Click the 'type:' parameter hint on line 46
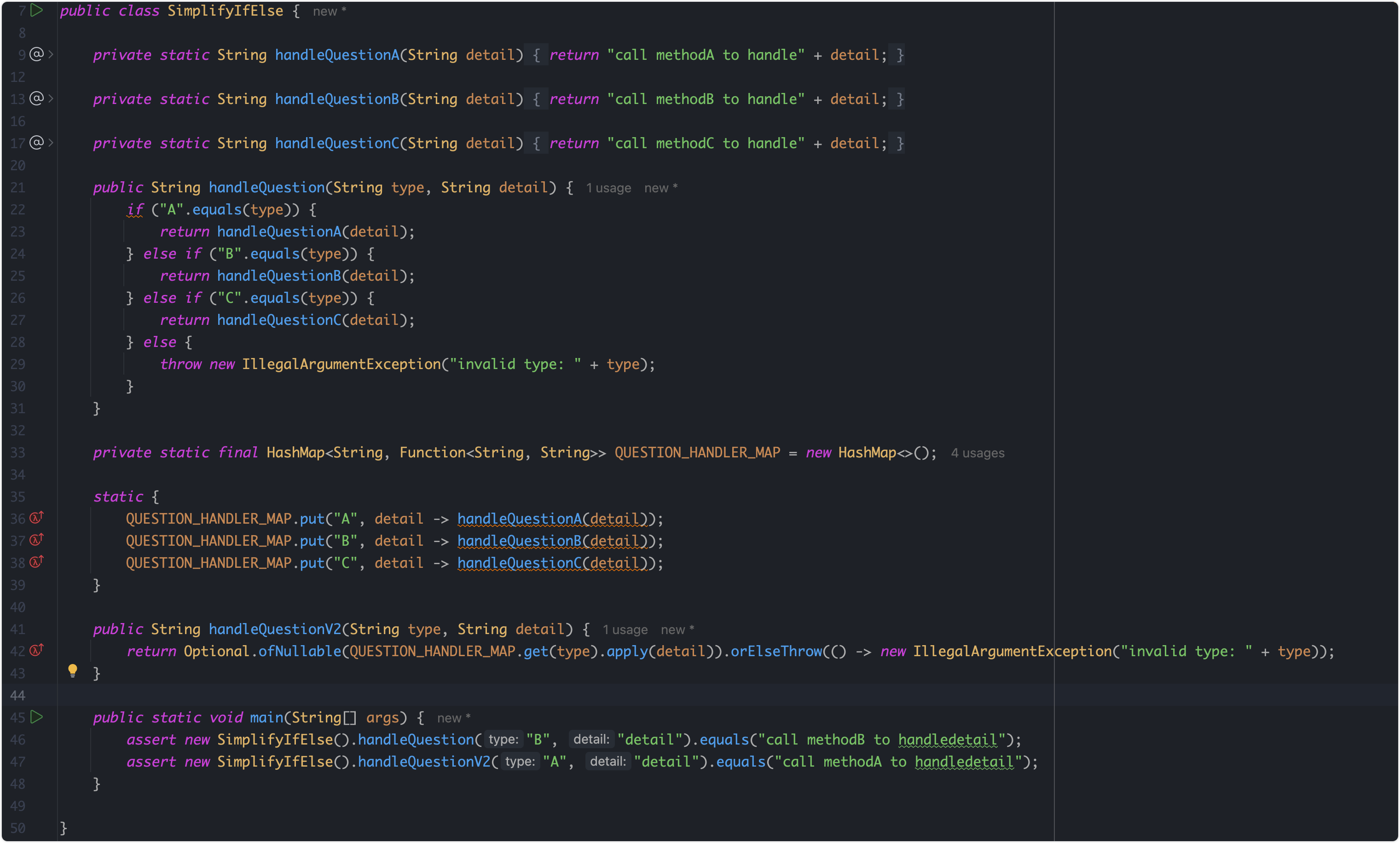The image size is (1400, 843). [x=503, y=739]
